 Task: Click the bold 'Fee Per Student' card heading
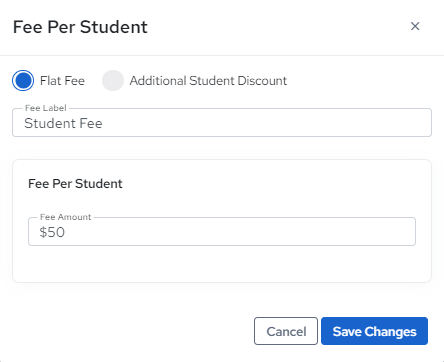(x=75, y=184)
